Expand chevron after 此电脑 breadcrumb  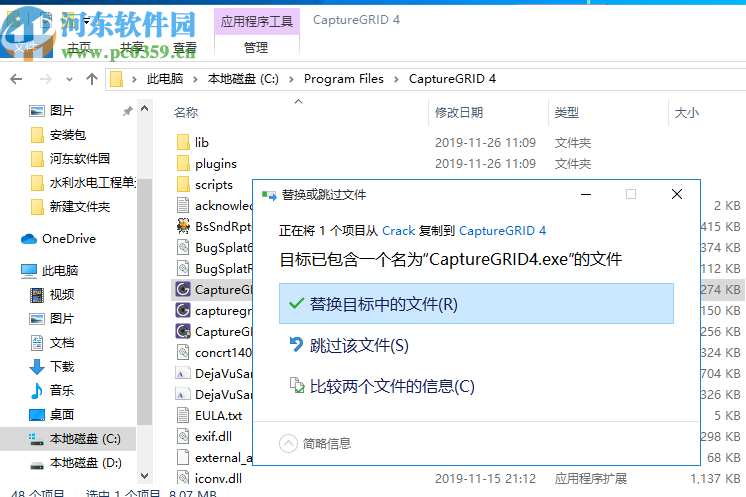pyautogui.click(x=195, y=79)
